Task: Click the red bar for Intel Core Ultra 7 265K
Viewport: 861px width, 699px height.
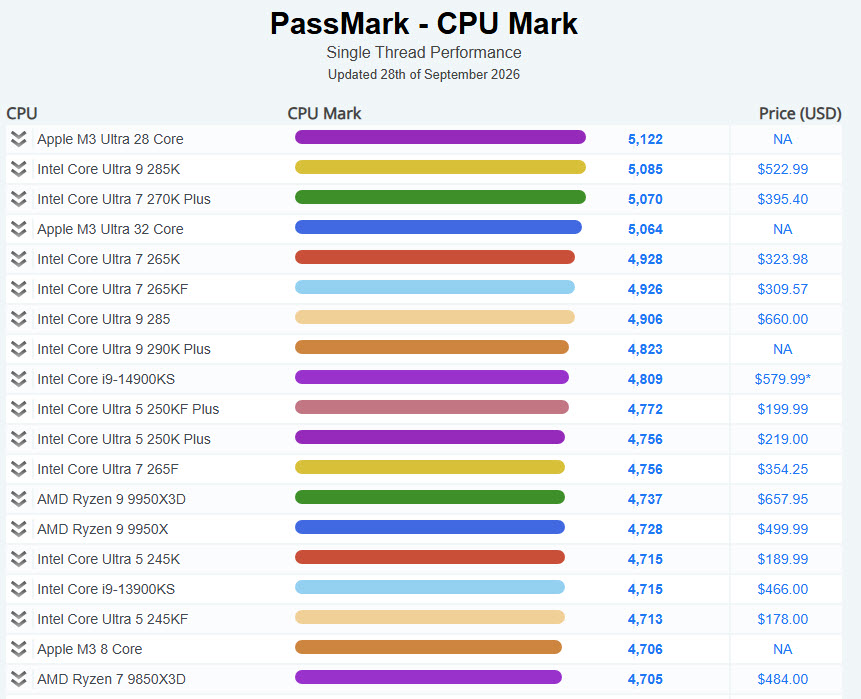Action: [x=435, y=257]
